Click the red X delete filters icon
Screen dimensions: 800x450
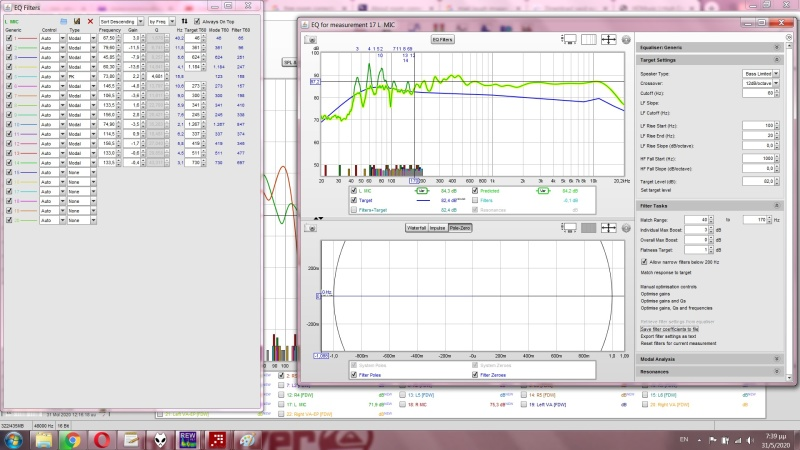pyautogui.click(x=90, y=21)
